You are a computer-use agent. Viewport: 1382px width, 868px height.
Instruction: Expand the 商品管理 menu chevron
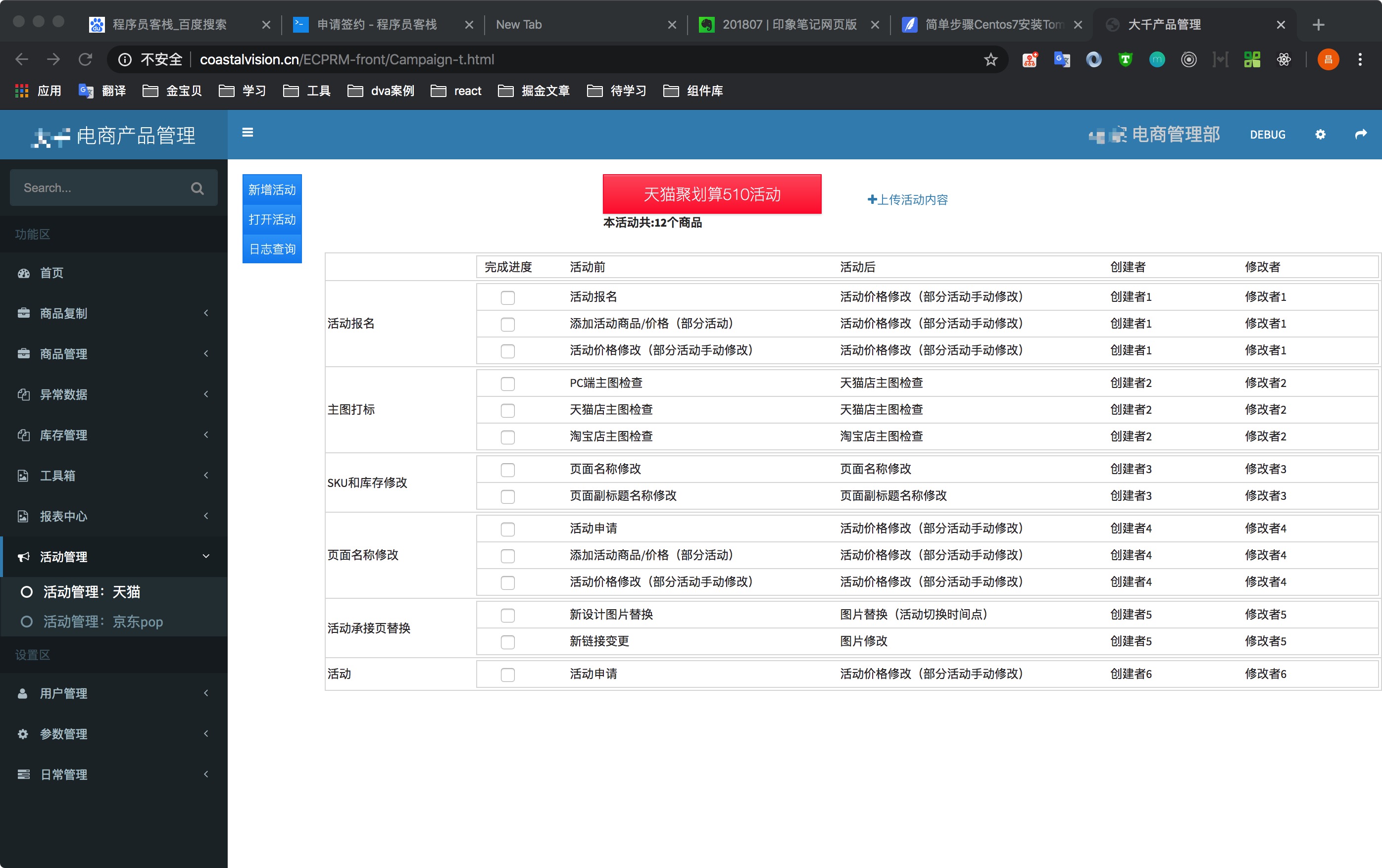tap(206, 353)
